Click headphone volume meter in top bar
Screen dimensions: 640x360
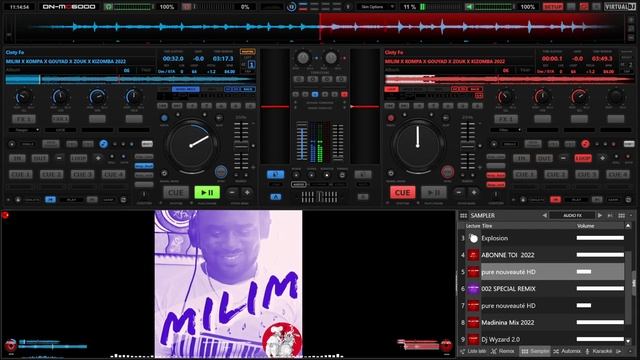(133, 7)
